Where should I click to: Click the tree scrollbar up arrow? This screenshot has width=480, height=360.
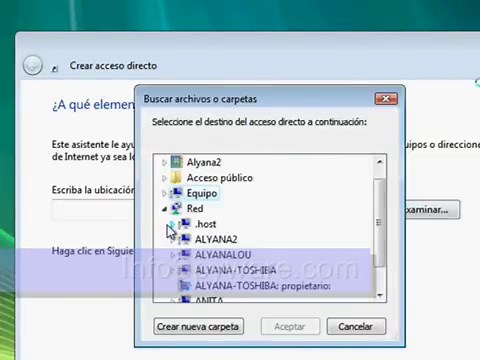click(x=380, y=162)
